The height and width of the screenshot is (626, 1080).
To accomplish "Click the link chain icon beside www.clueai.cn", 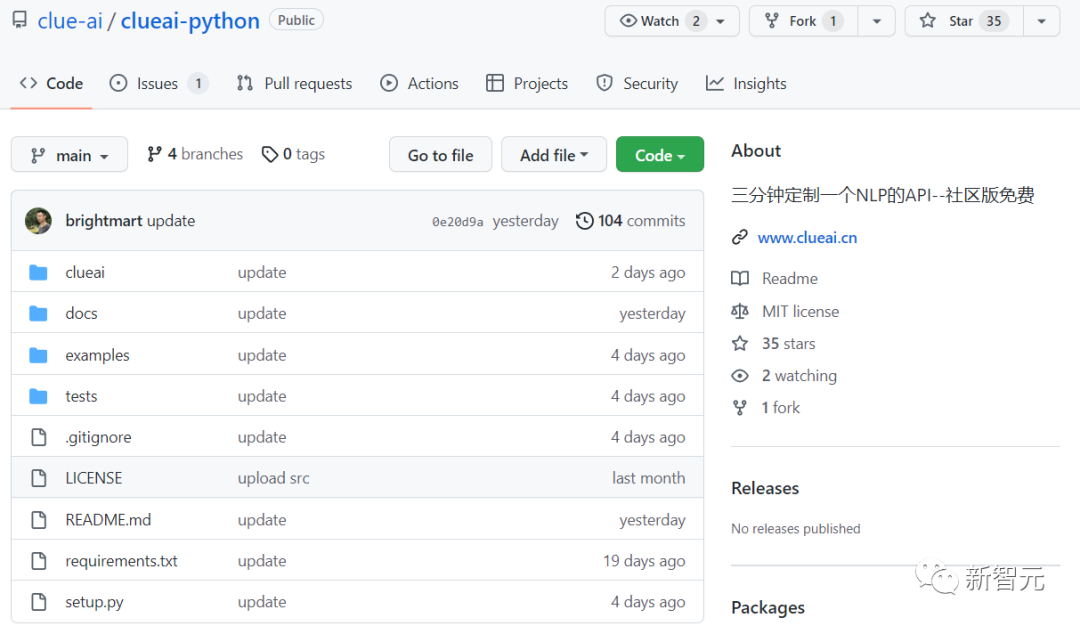I will point(740,238).
